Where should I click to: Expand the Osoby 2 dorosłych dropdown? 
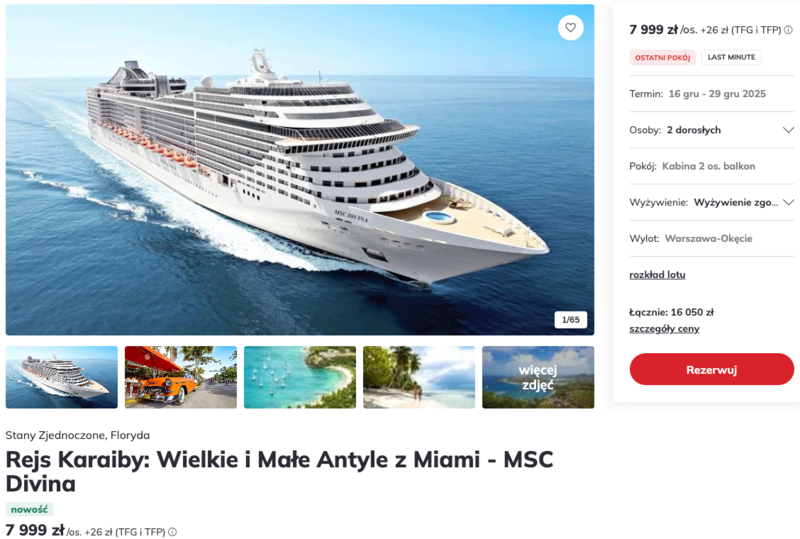(712, 130)
